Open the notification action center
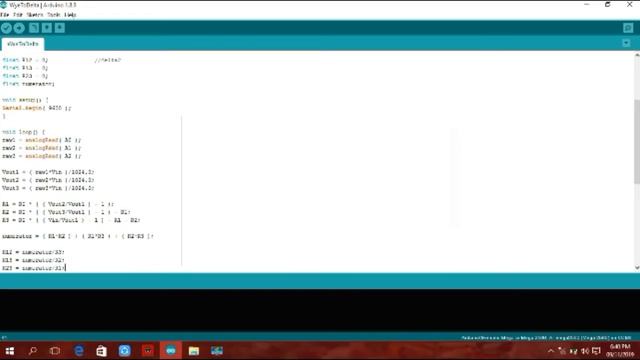640x360 pixels. pos(596,351)
